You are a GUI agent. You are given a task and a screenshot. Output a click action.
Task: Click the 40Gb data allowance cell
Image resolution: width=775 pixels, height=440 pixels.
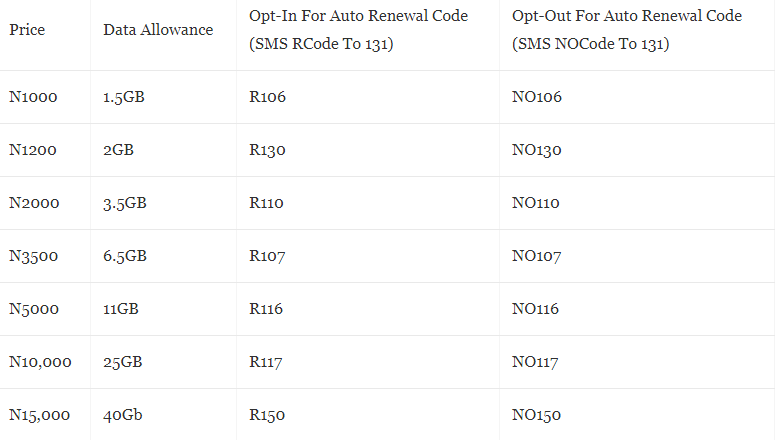(x=123, y=415)
